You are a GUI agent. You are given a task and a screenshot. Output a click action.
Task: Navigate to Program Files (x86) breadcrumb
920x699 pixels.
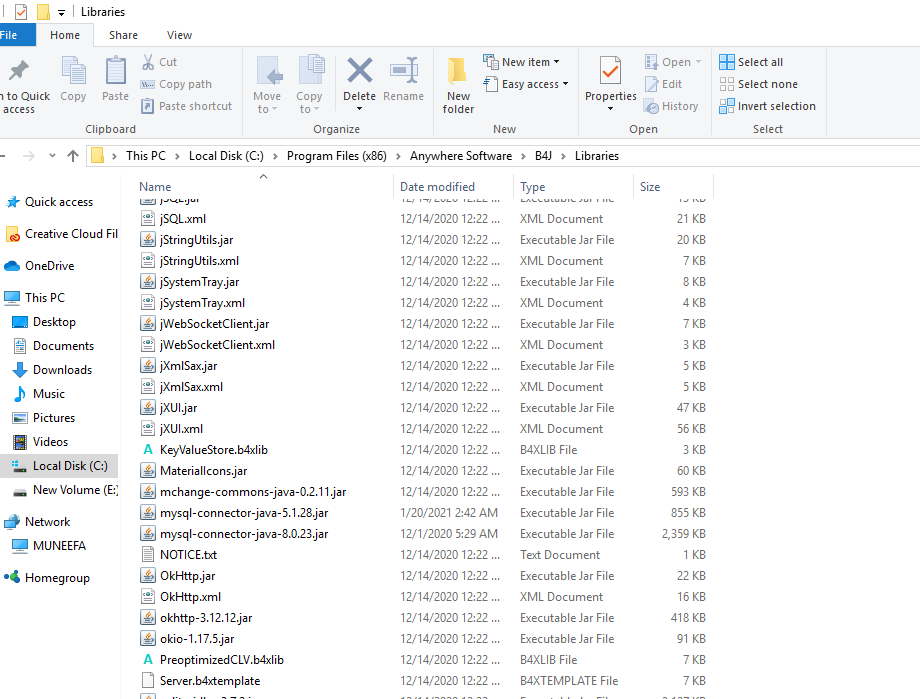337,156
